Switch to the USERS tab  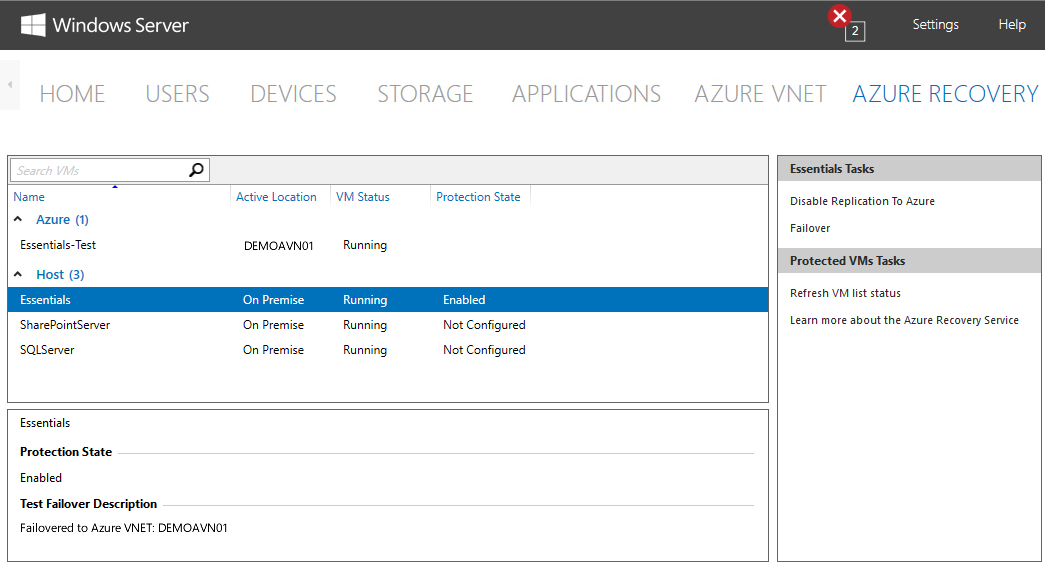[177, 94]
